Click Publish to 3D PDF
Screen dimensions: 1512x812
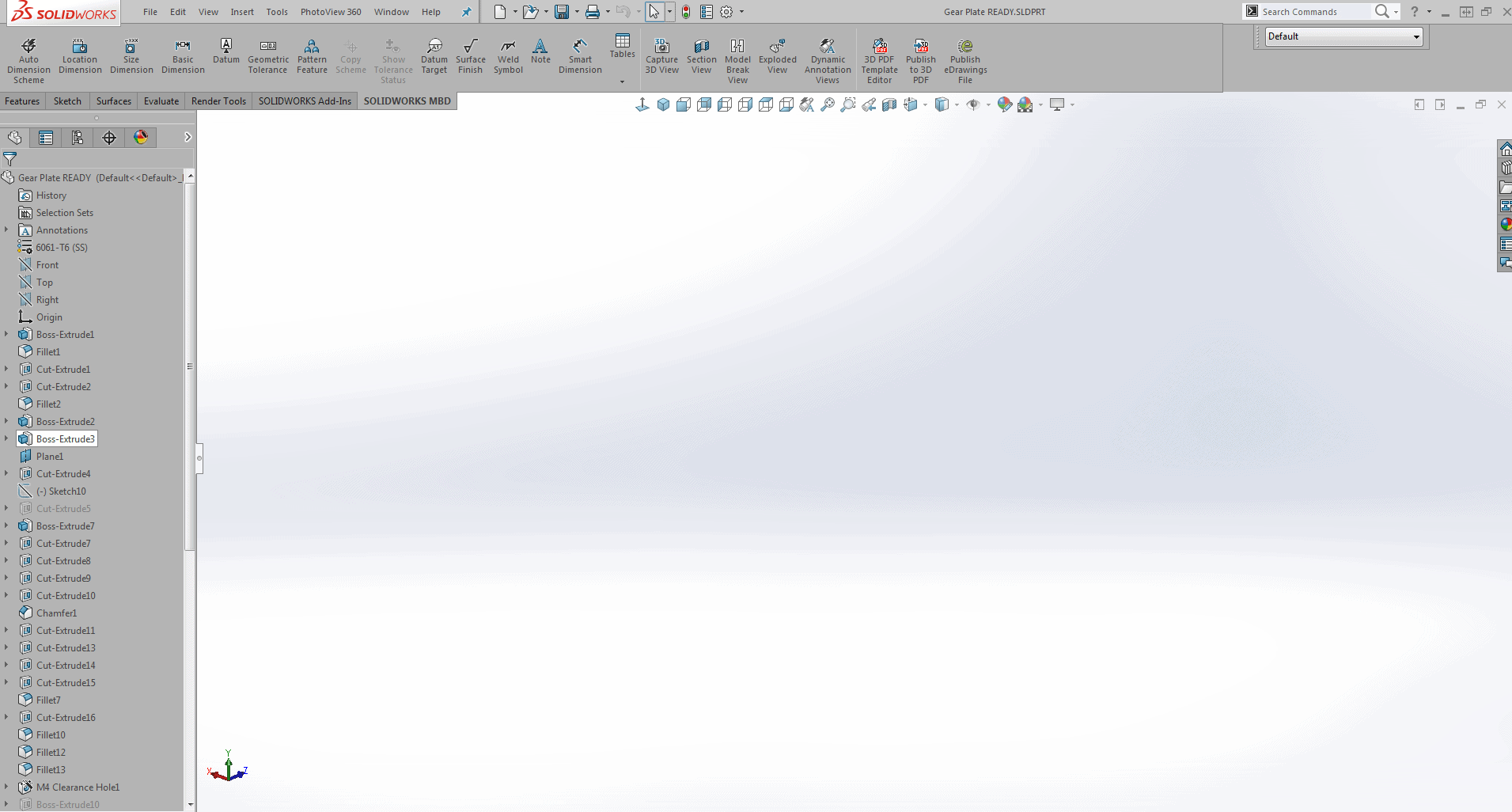(x=920, y=60)
